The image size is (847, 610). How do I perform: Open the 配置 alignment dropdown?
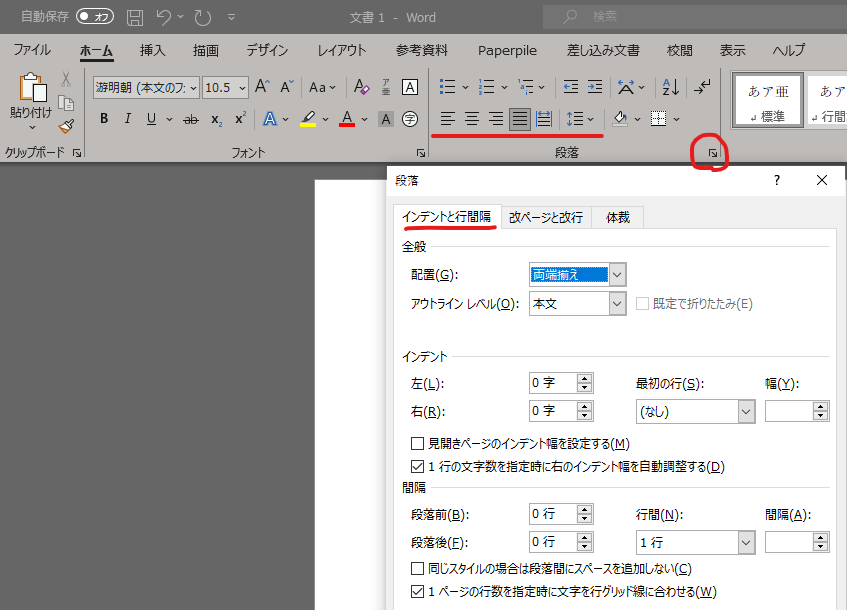(617, 275)
